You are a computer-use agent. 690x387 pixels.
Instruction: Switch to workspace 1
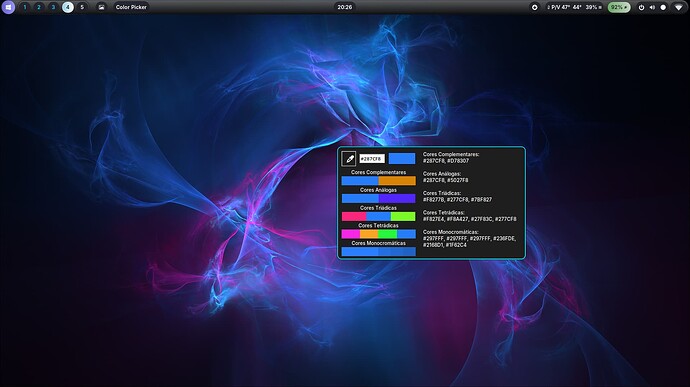click(x=25, y=7)
